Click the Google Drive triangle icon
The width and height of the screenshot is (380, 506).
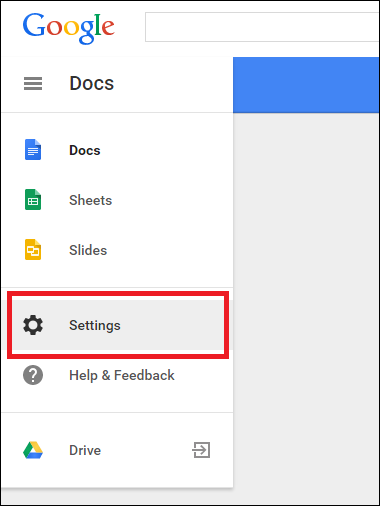pos(33,450)
